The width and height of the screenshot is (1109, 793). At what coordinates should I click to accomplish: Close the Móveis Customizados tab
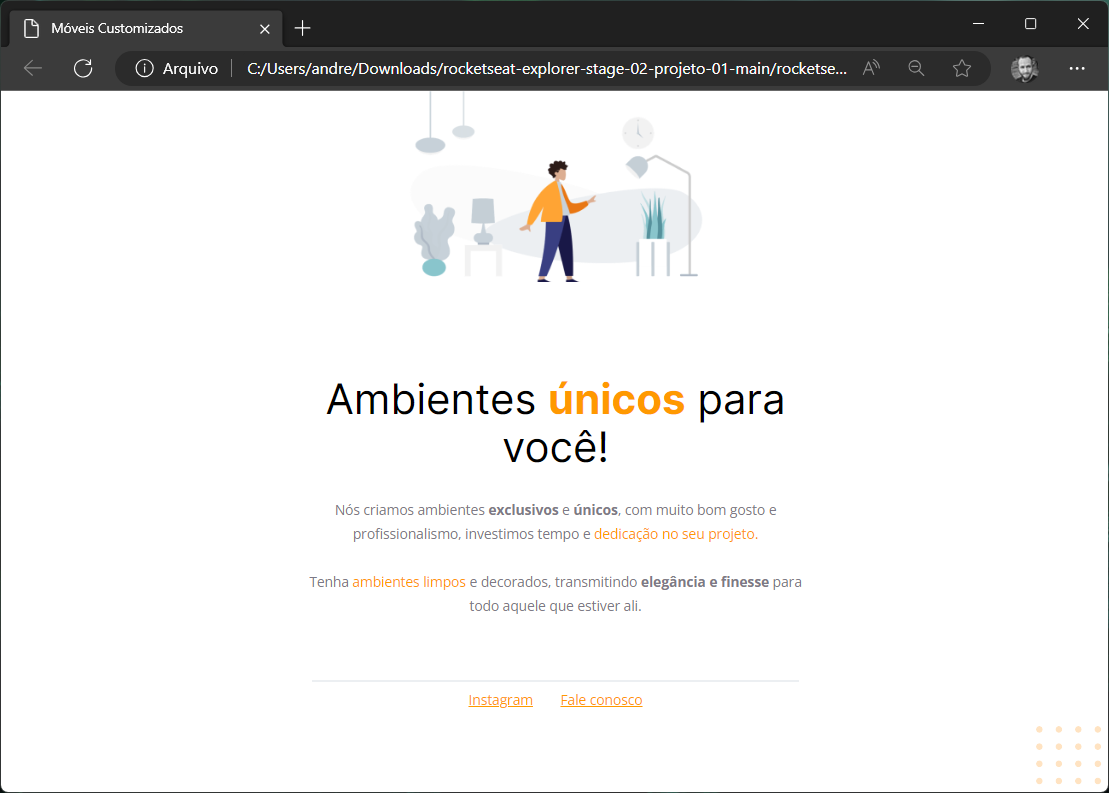pos(264,28)
